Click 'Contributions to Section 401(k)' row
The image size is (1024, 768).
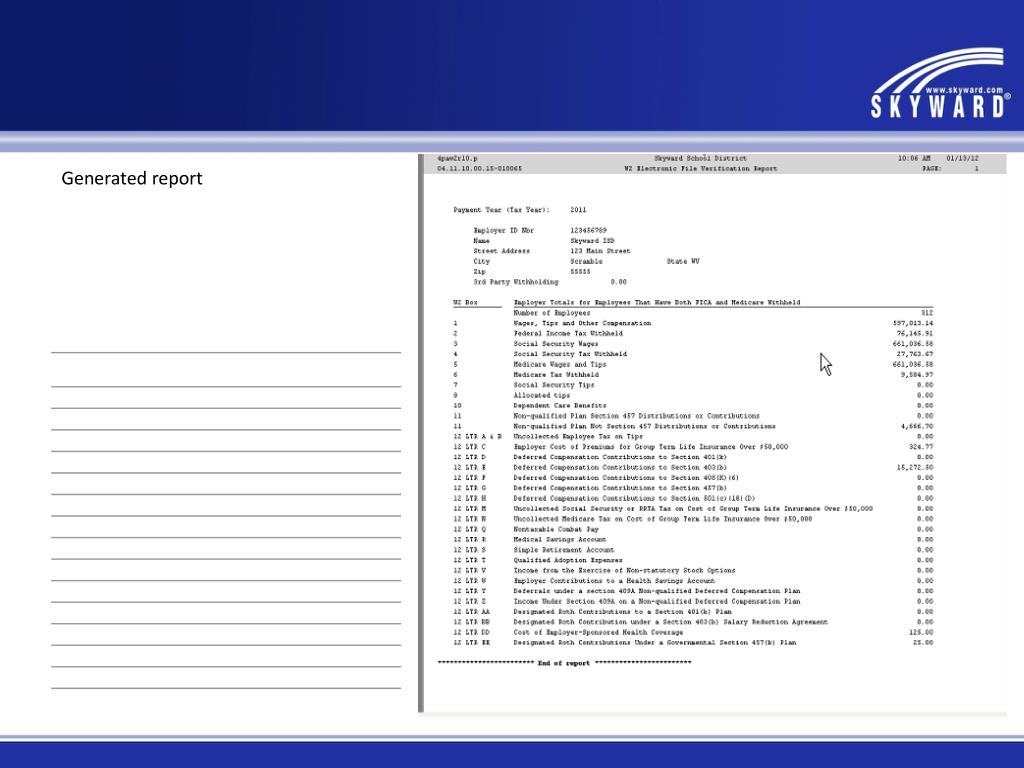(x=693, y=457)
